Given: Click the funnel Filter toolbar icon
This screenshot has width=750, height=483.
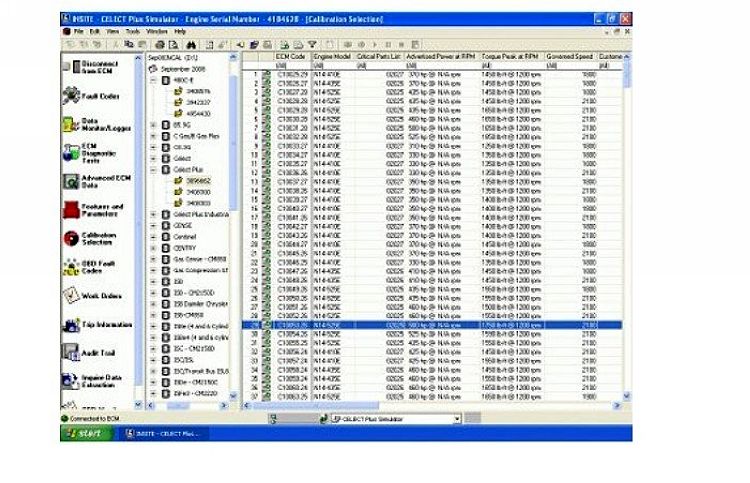Looking at the screenshot, I should (x=312, y=44).
